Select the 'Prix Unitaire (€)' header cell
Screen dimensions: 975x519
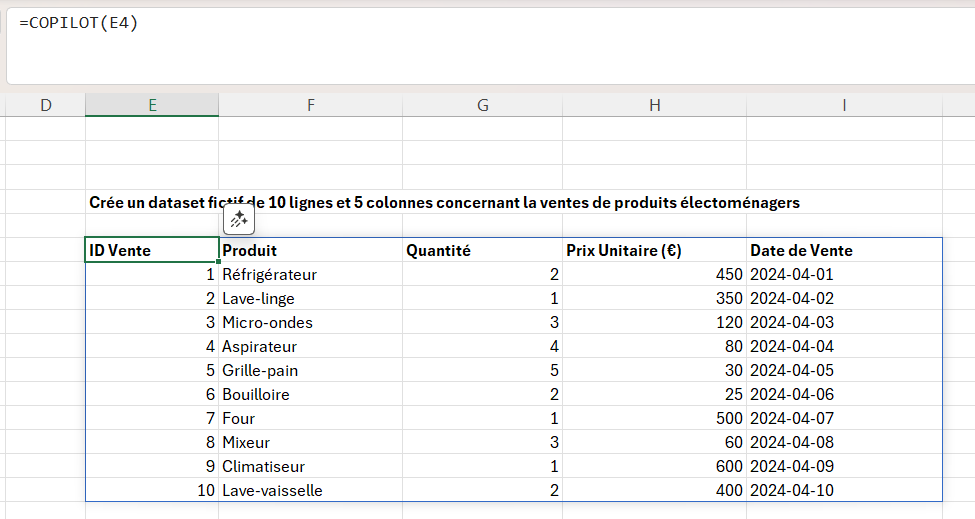654,251
